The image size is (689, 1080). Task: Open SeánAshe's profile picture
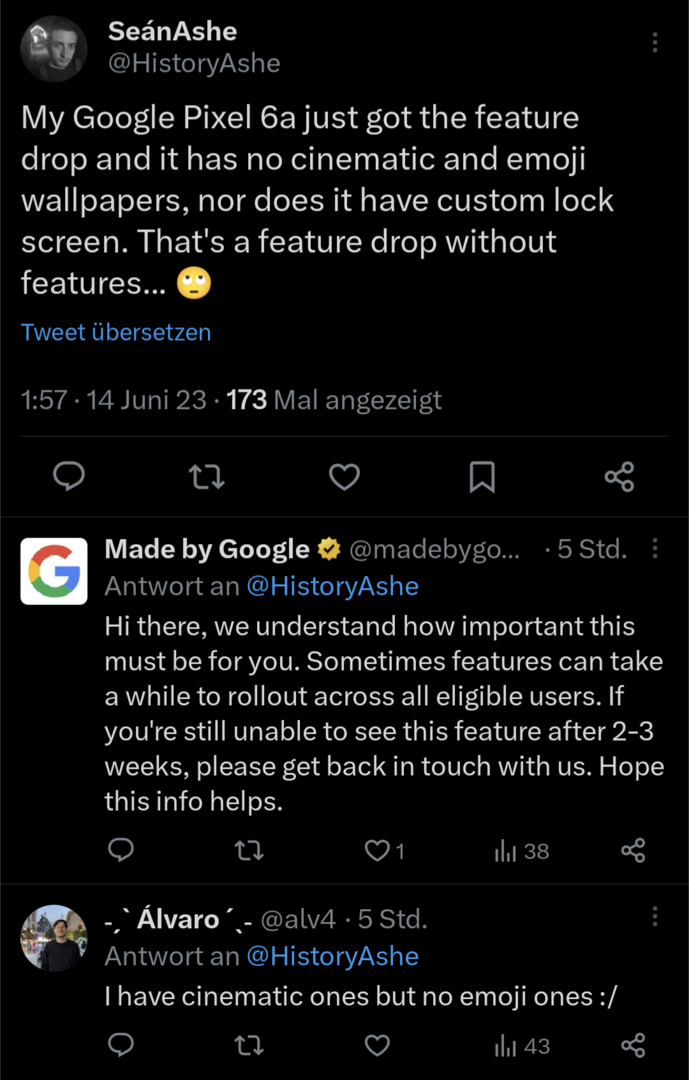54,48
